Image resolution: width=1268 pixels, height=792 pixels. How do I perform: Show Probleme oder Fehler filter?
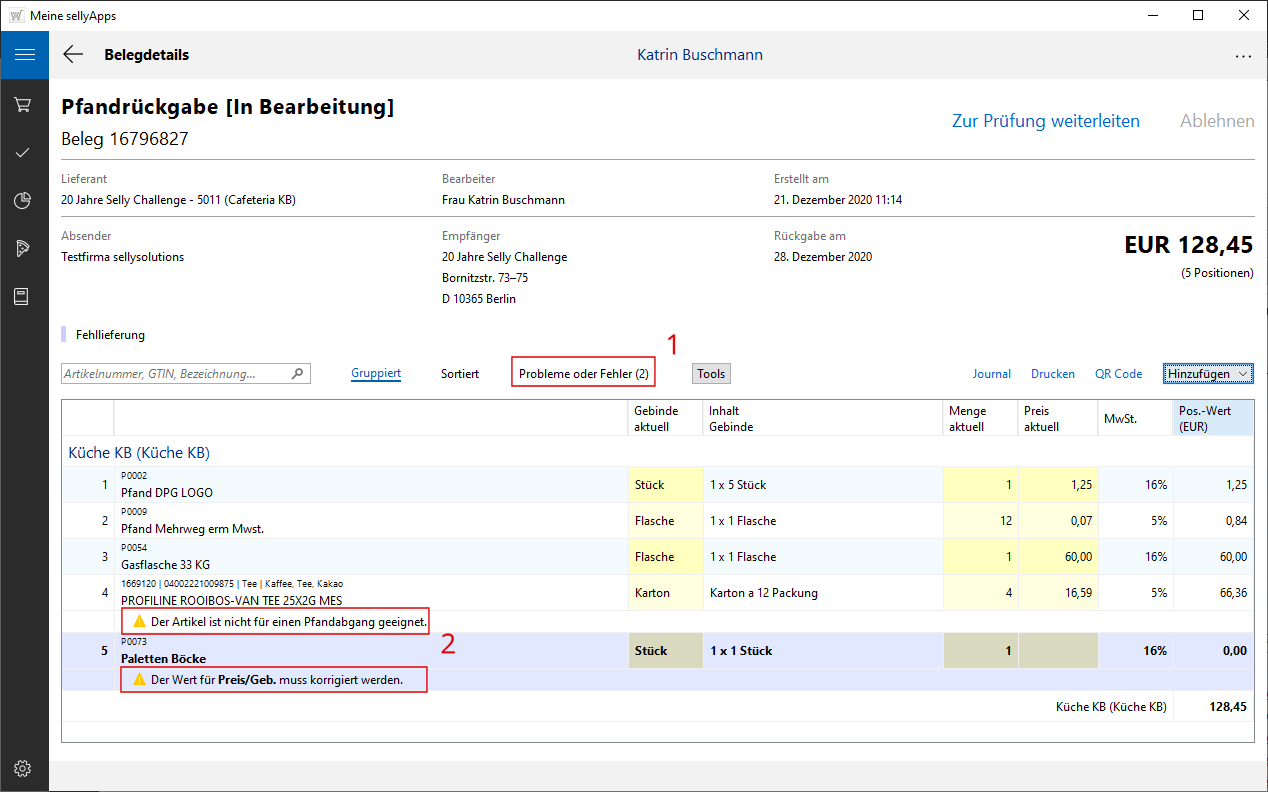(x=583, y=374)
